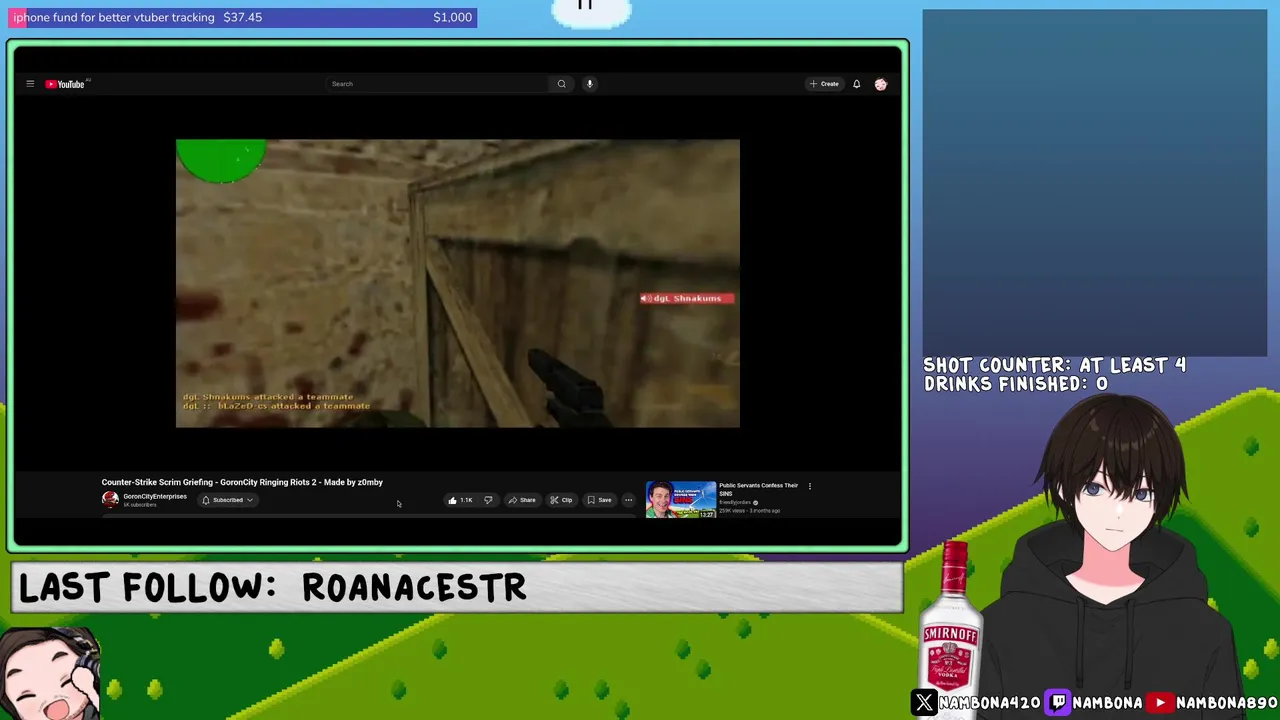Viewport: 1280px width, 720px height.
Task: Expand the Subscribed notification dropdown
Action: click(x=228, y=500)
